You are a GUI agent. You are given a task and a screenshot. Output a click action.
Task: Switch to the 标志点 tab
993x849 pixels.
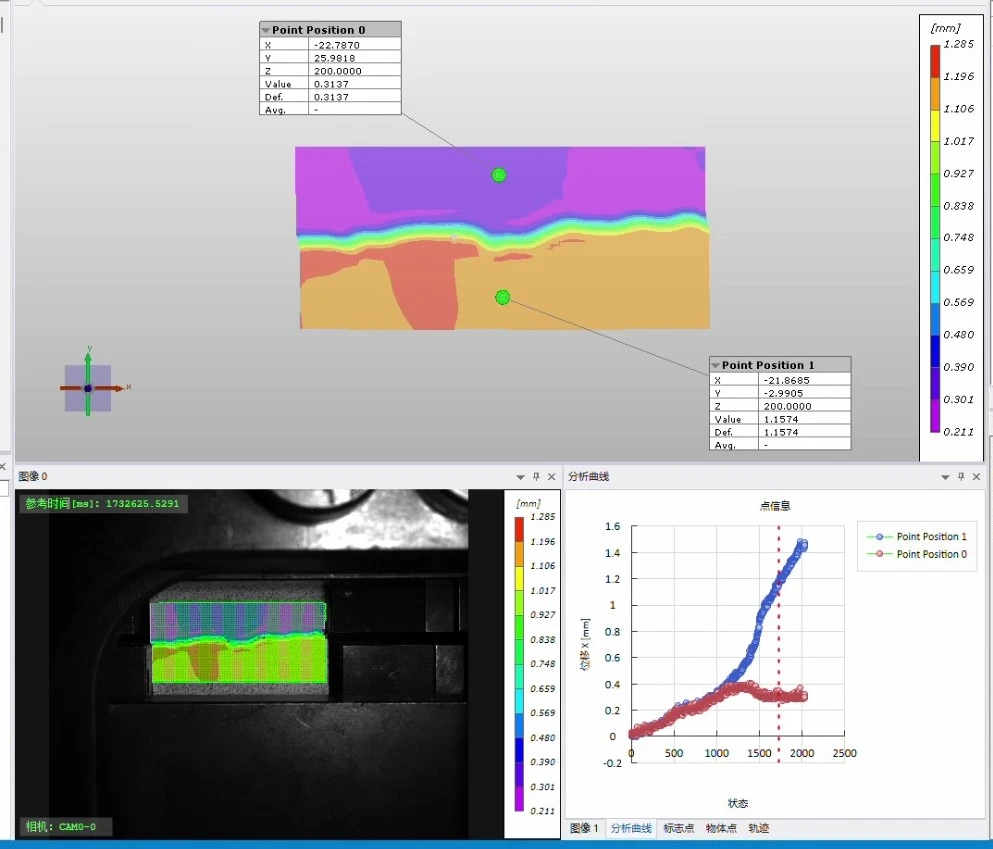[x=678, y=828]
